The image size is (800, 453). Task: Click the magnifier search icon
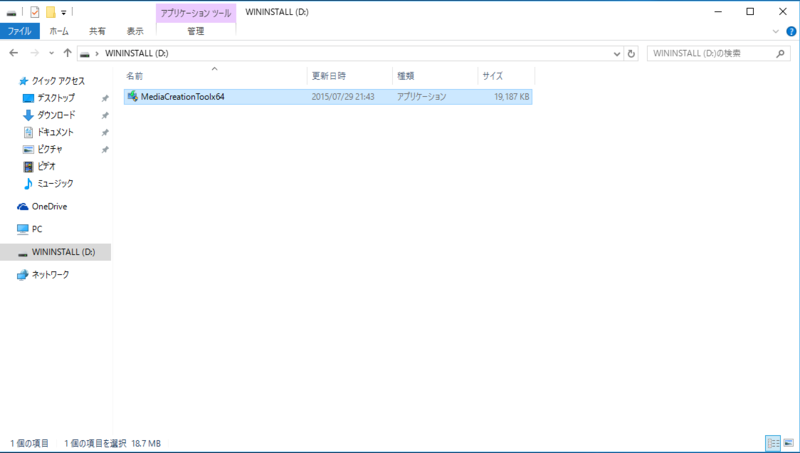tap(780, 54)
